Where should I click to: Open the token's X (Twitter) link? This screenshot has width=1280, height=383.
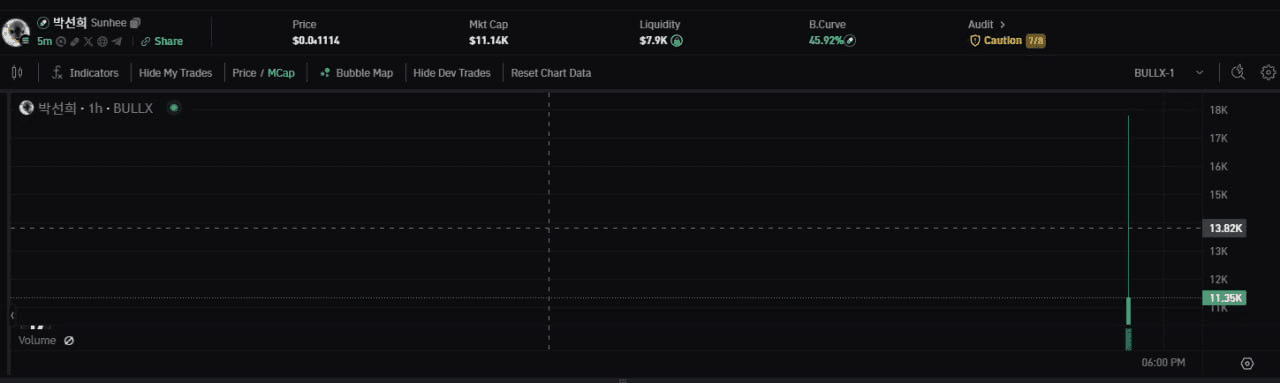click(88, 41)
